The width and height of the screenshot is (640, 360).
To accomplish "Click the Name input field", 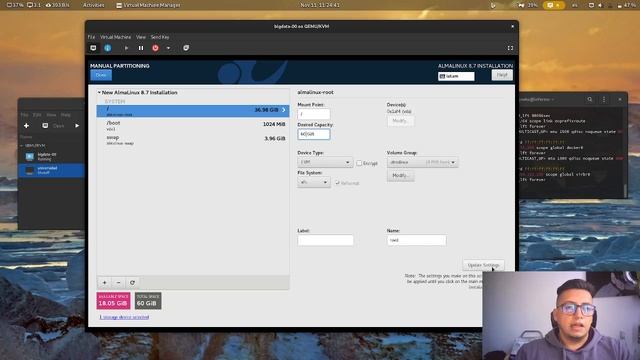I will [x=416, y=240].
